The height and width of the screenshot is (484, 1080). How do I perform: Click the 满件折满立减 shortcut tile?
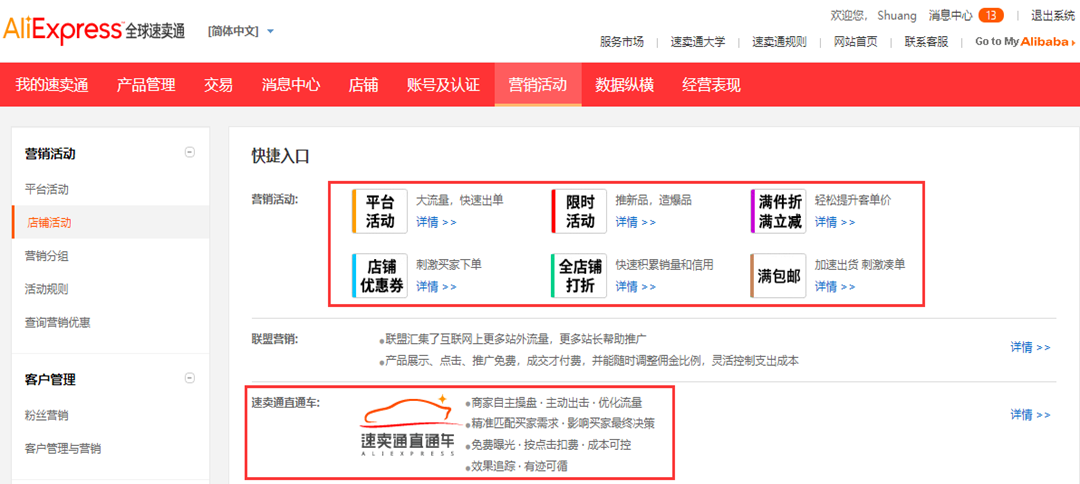[778, 211]
